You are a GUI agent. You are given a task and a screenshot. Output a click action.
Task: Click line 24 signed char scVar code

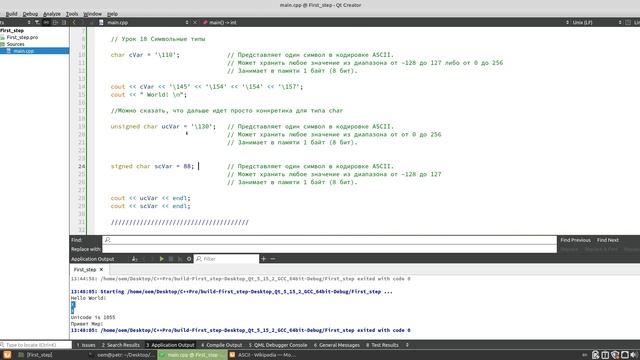(x=152, y=166)
